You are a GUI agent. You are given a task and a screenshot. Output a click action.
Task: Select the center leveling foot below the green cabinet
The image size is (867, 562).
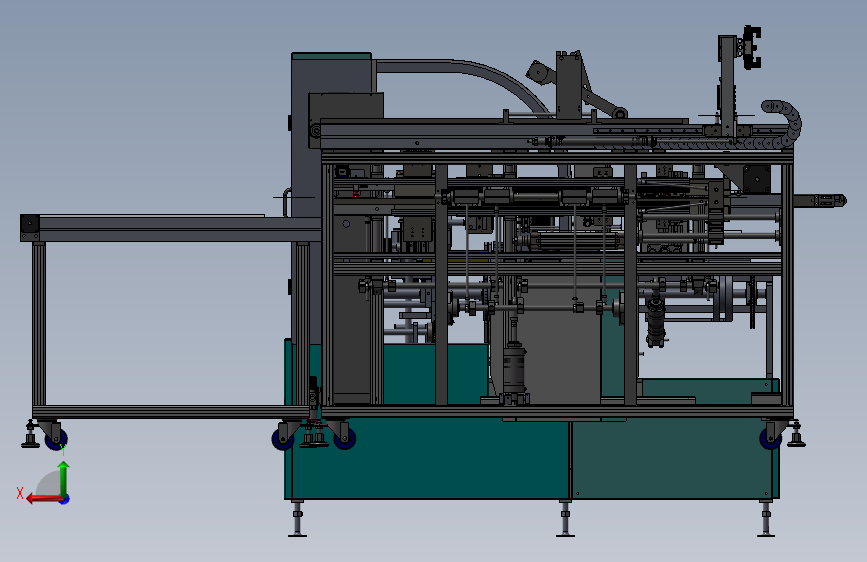click(x=565, y=519)
